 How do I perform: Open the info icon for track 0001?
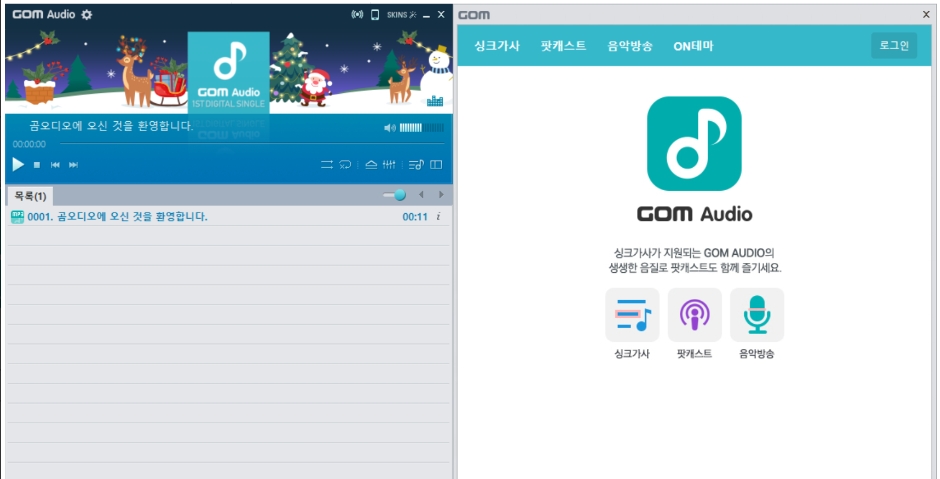pos(438,216)
